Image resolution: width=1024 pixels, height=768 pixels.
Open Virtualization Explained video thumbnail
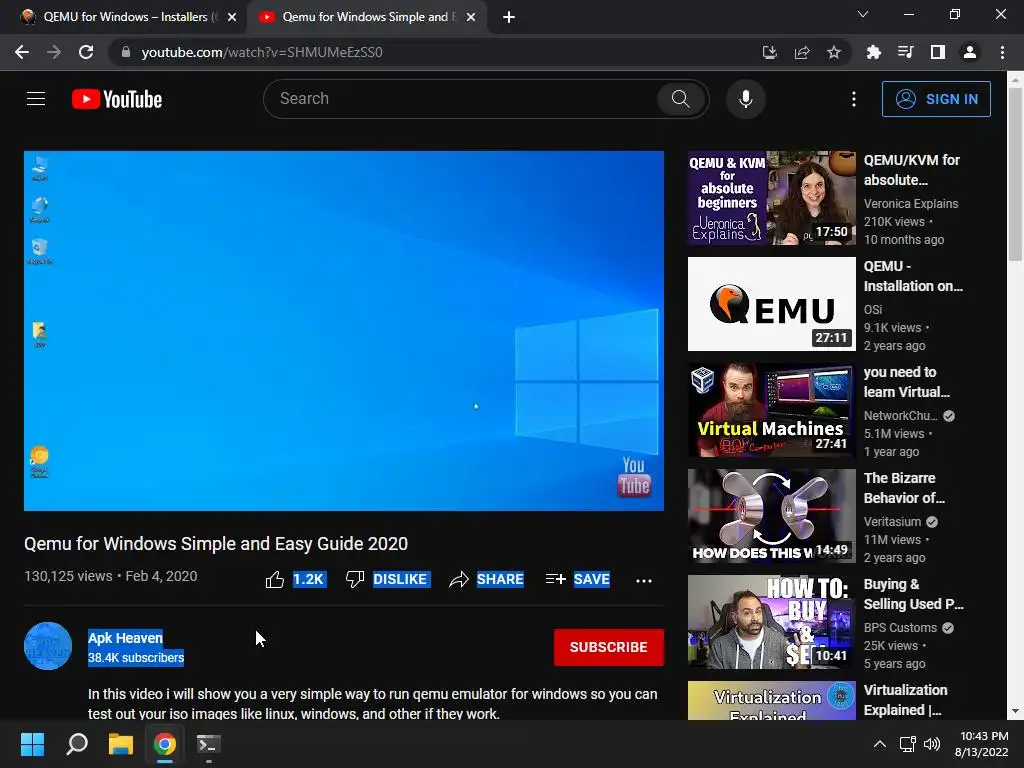(x=771, y=701)
